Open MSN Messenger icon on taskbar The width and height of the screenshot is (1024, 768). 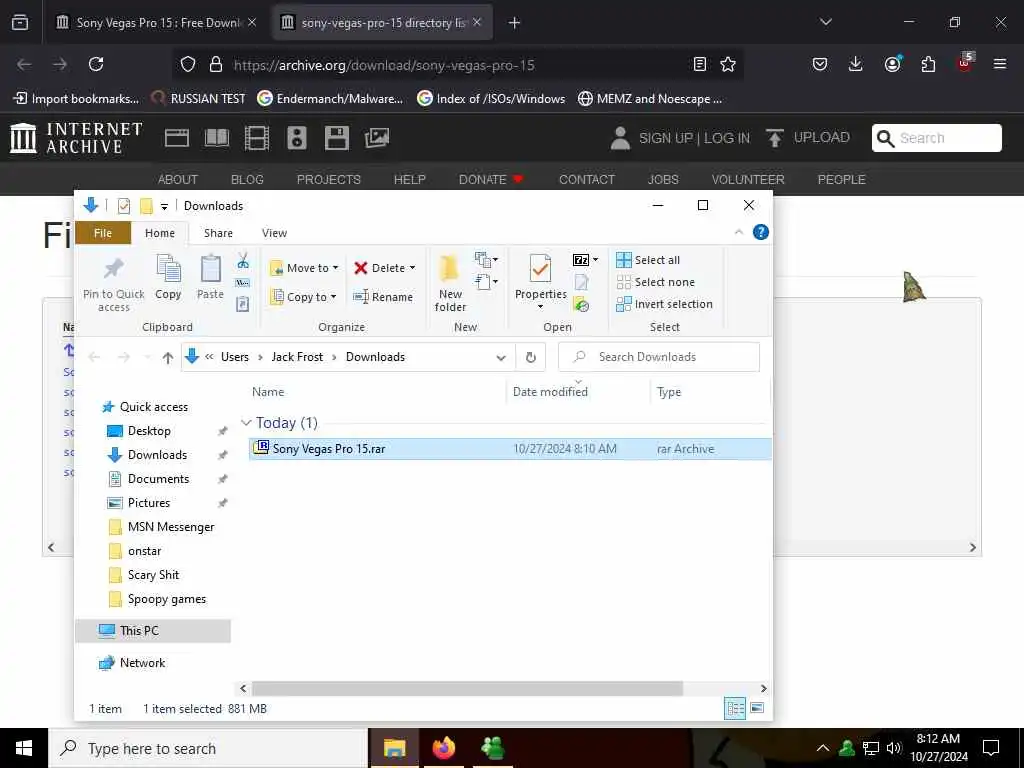[x=493, y=748]
